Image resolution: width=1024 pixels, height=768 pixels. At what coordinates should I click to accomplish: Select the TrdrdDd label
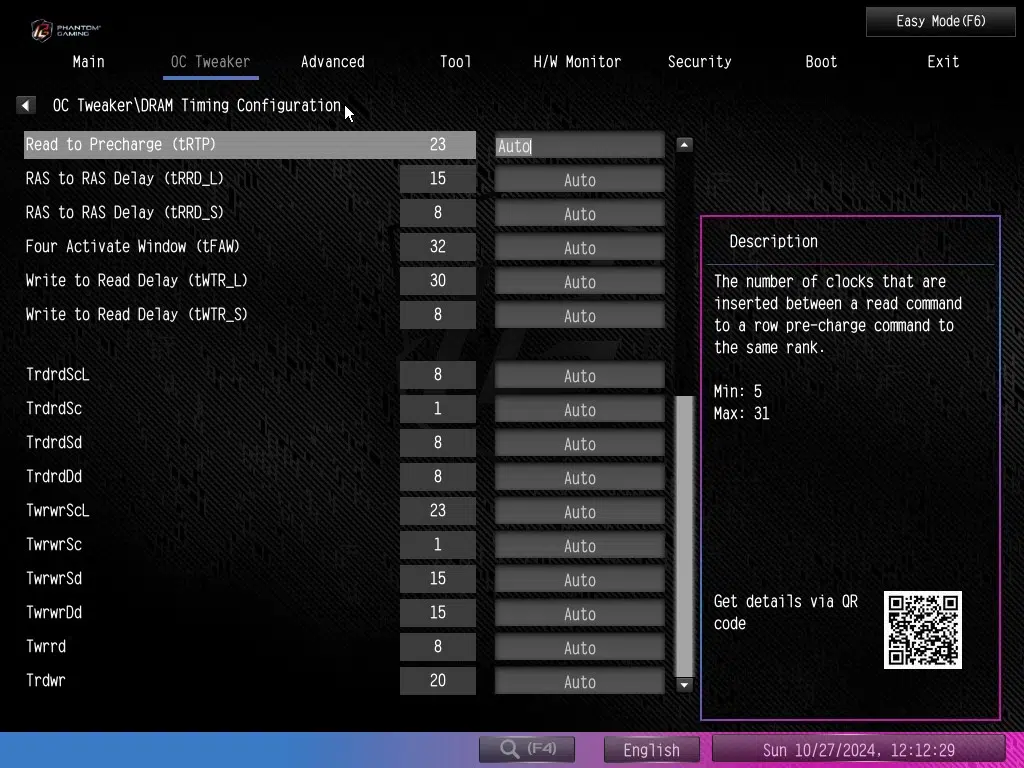coord(54,476)
